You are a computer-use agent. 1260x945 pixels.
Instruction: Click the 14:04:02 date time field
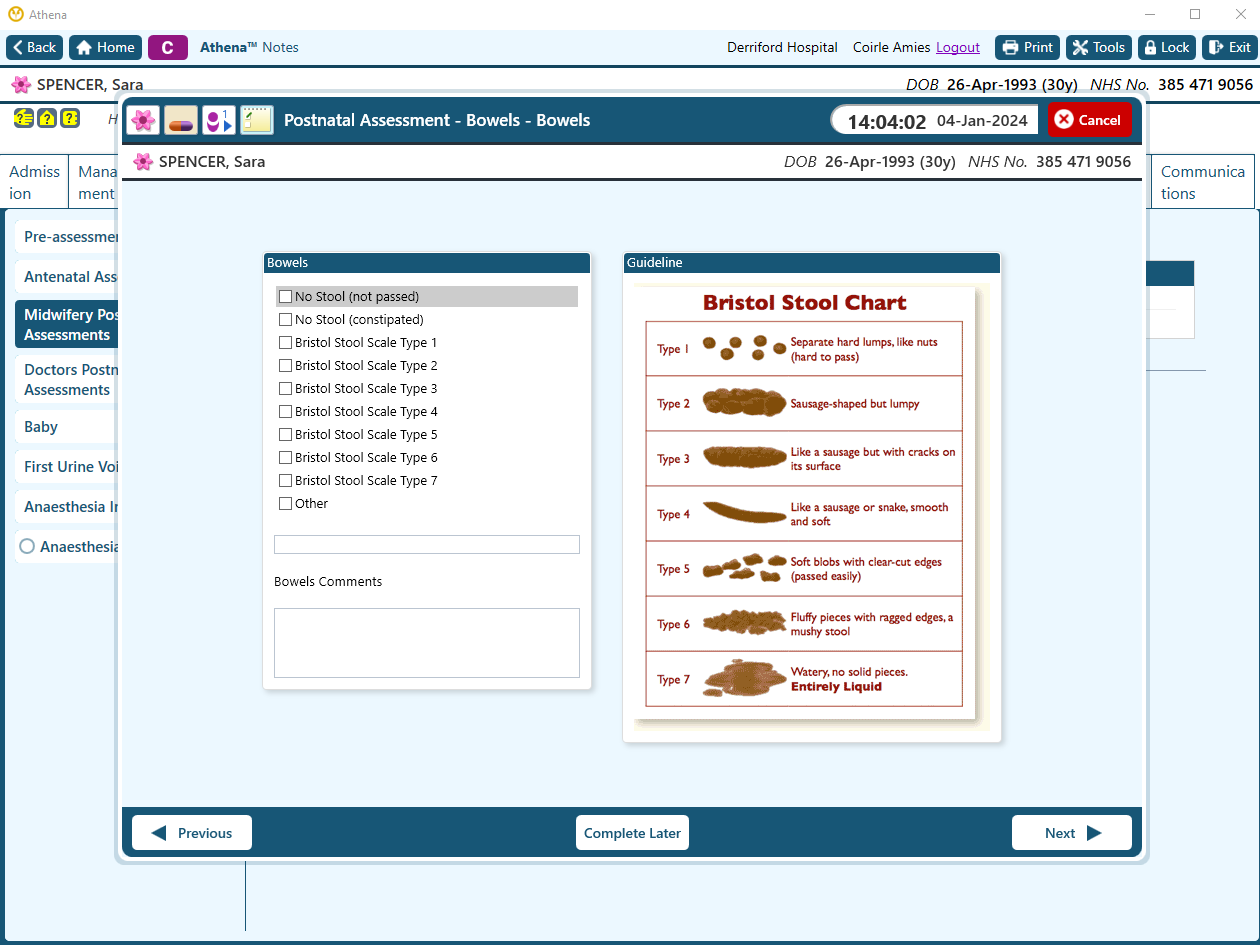click(934, 120)
